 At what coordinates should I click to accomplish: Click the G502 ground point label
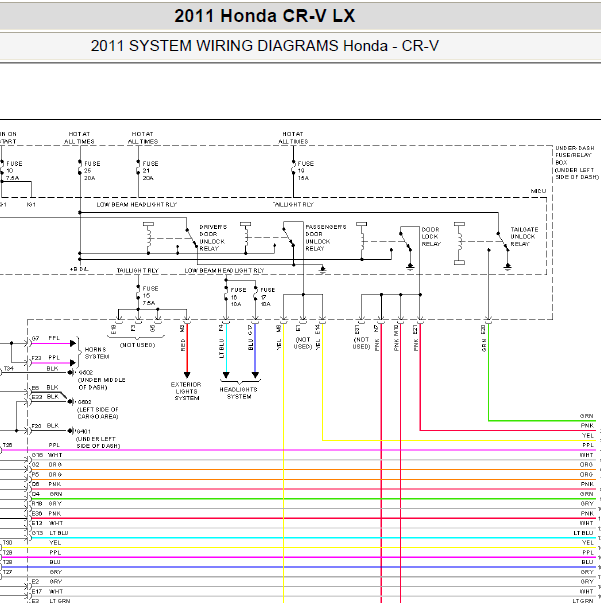85,373
